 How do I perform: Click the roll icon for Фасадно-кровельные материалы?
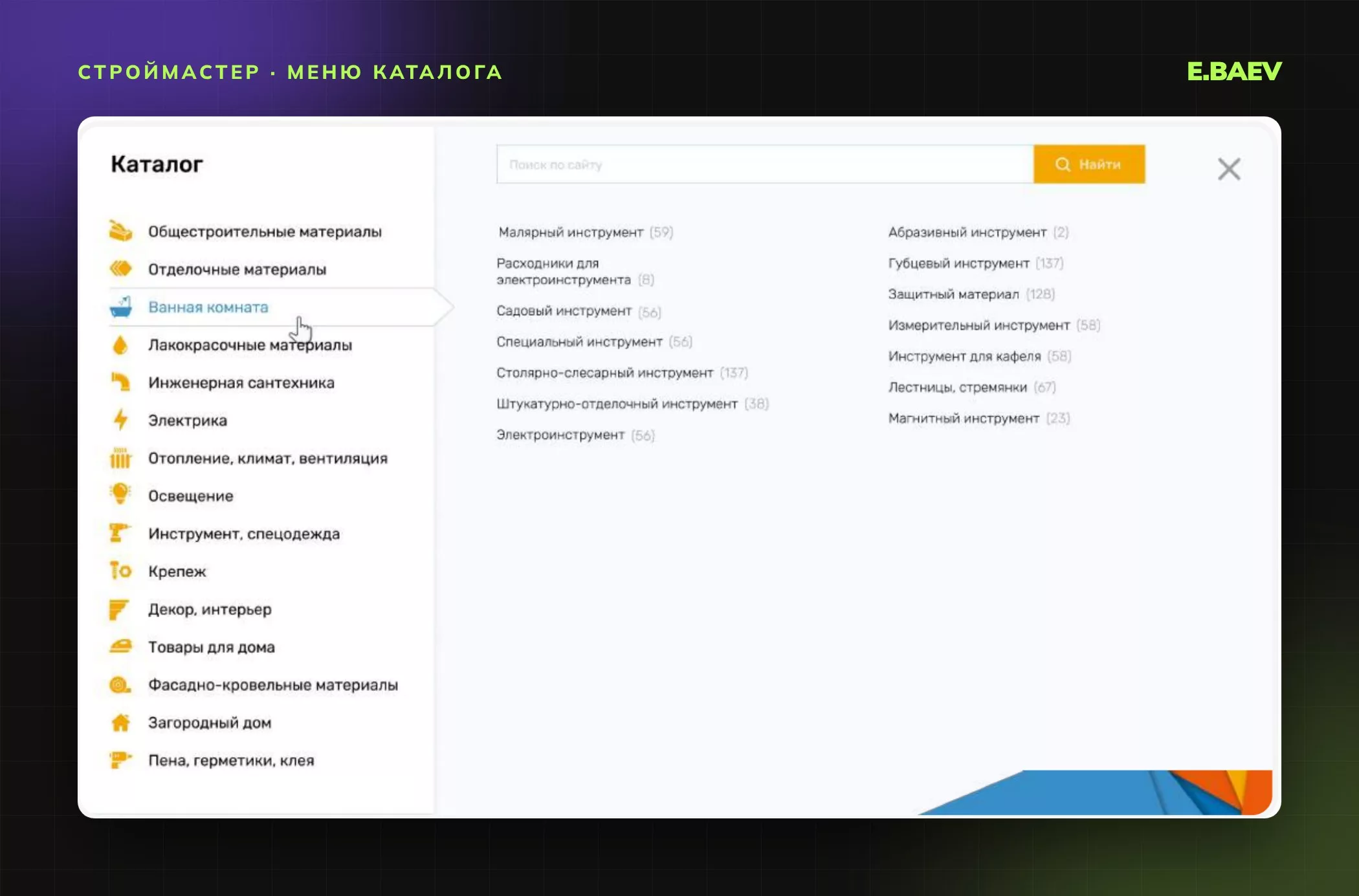pos(120,684)
